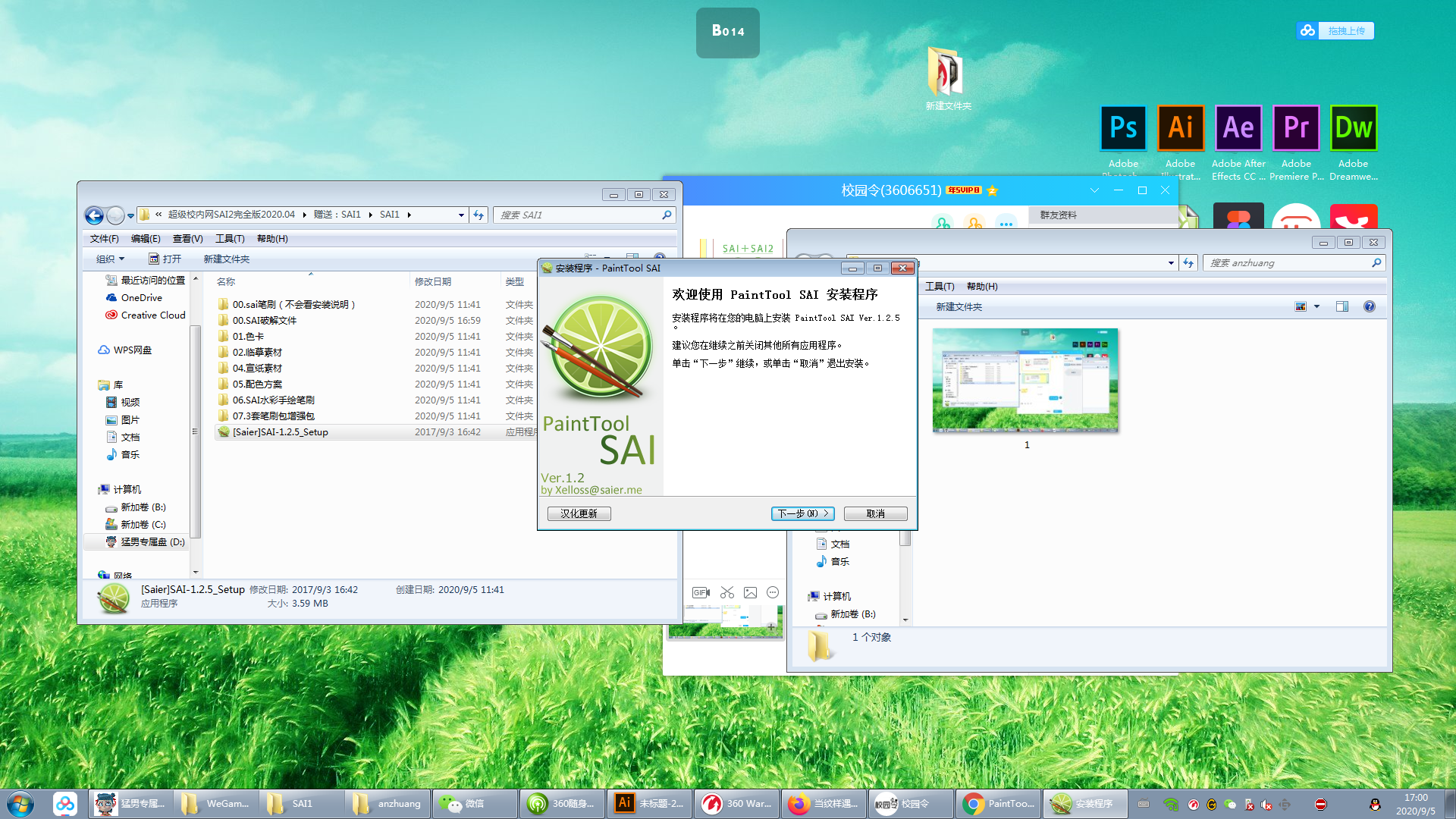Click 下一步 to continue SAI installation
Viewport: 1456px width, 819px height.
click(802, 513)
